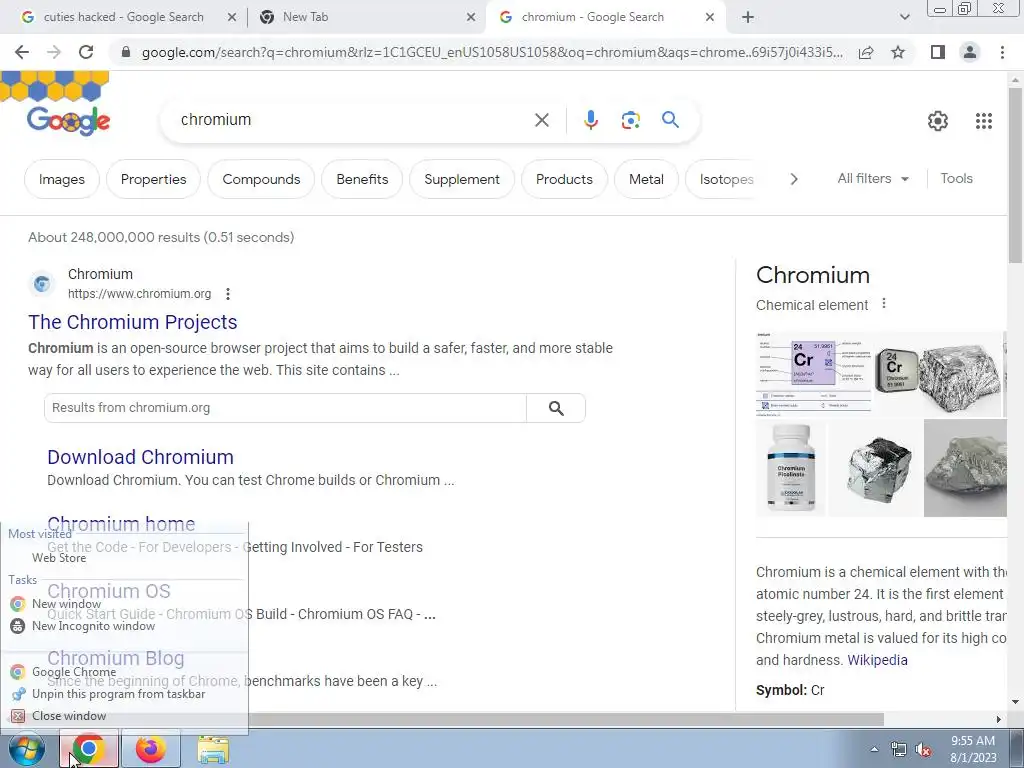Filter results by Benefits
This screenshot has height=768, width=1024.
pos(362,179)
